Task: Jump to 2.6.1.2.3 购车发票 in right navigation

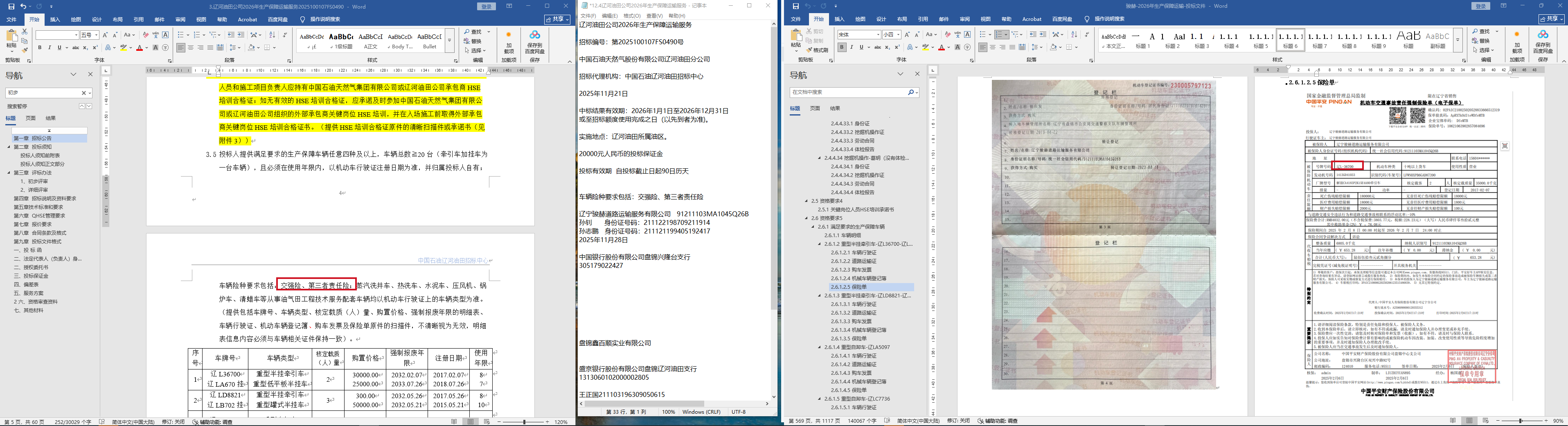Action: [x=851, y=270]
